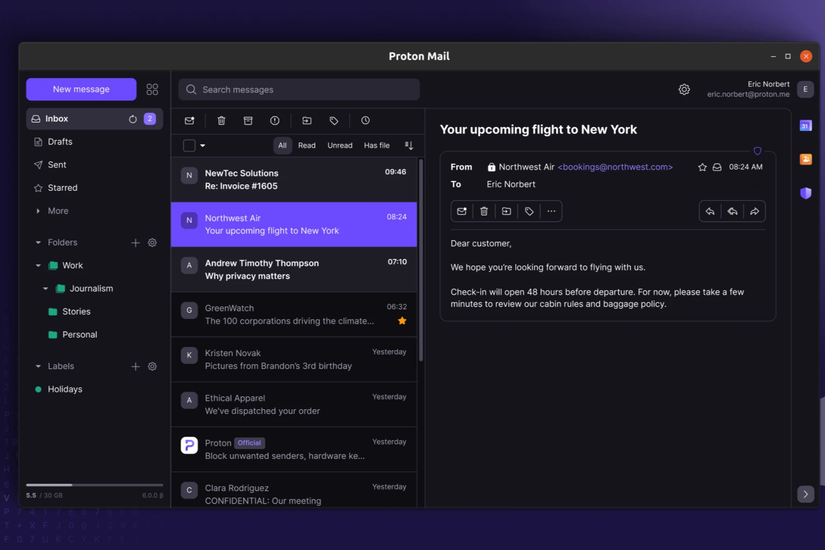Open Kristen Novak's birthday pictures email
Image resolution: width=825 pixels, height=550 pixels.
(x=294, y=359)
